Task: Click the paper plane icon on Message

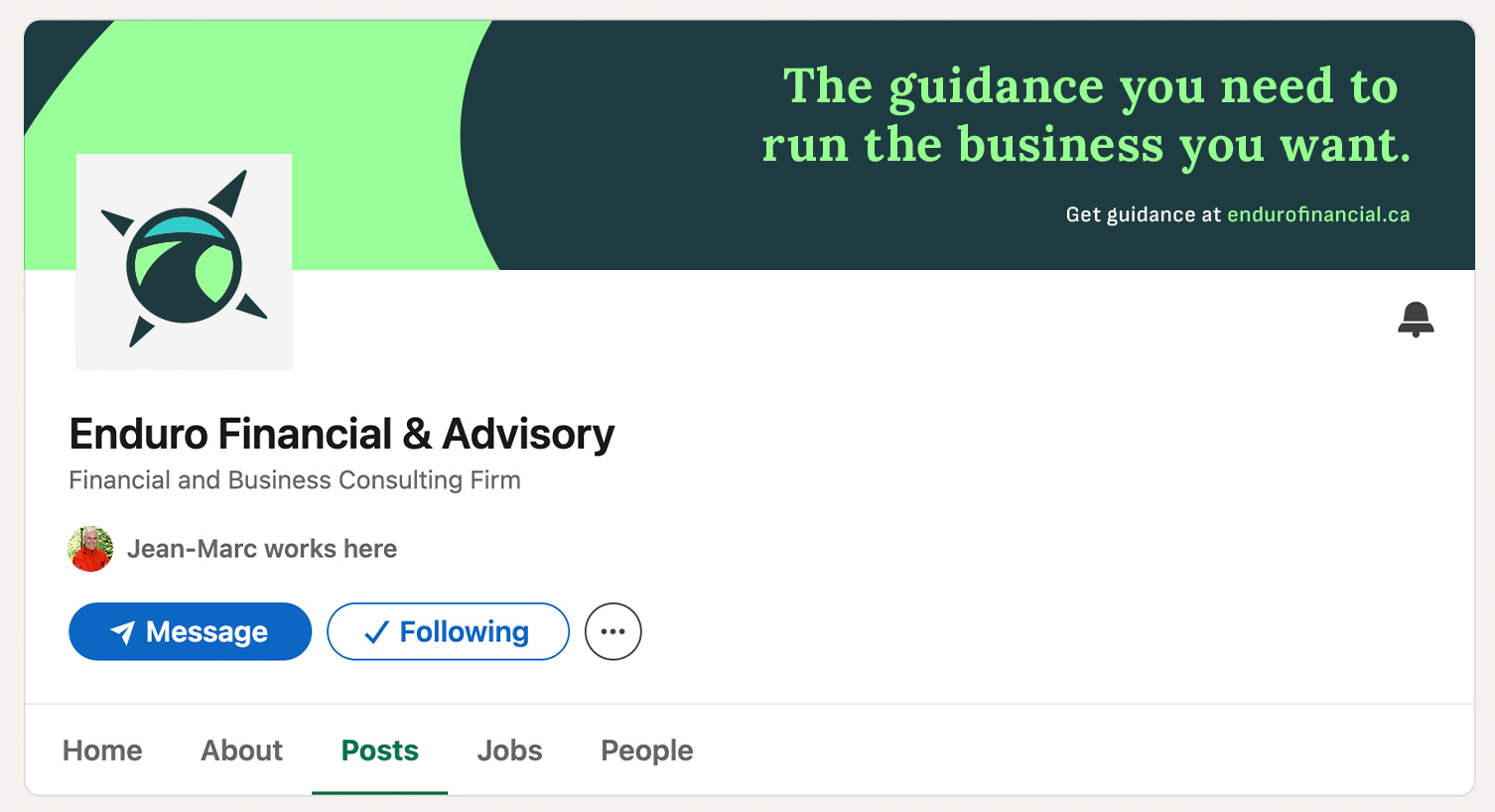Action: click(122, 632)
